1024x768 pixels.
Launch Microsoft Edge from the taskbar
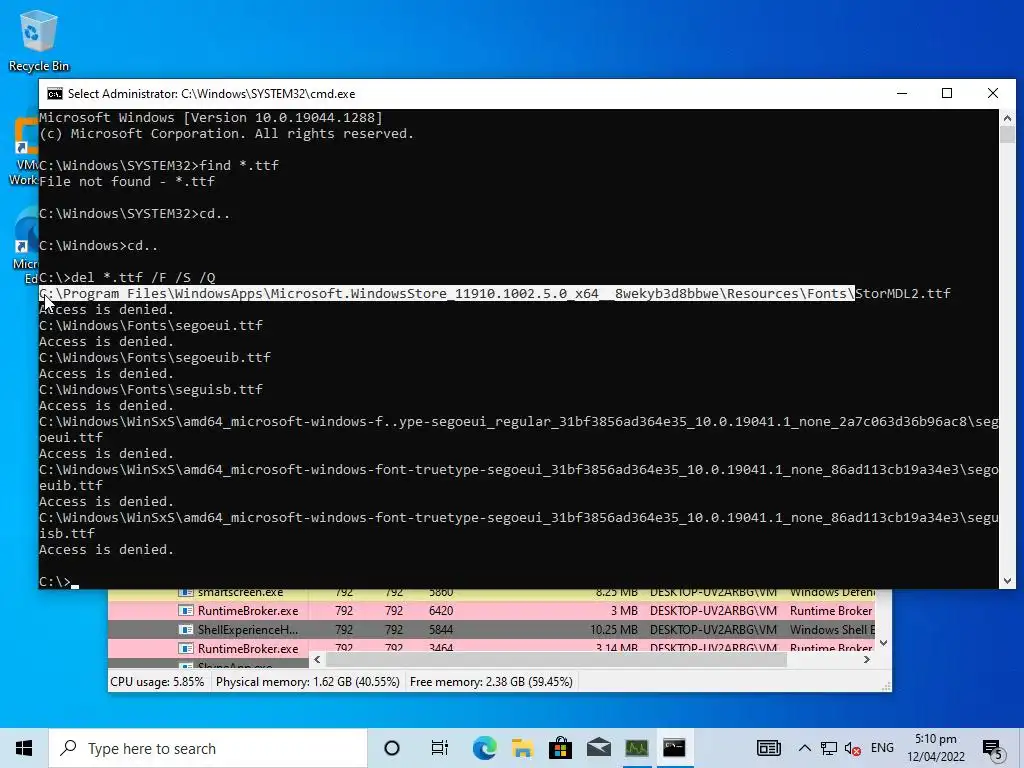click(x=484, y=748)
